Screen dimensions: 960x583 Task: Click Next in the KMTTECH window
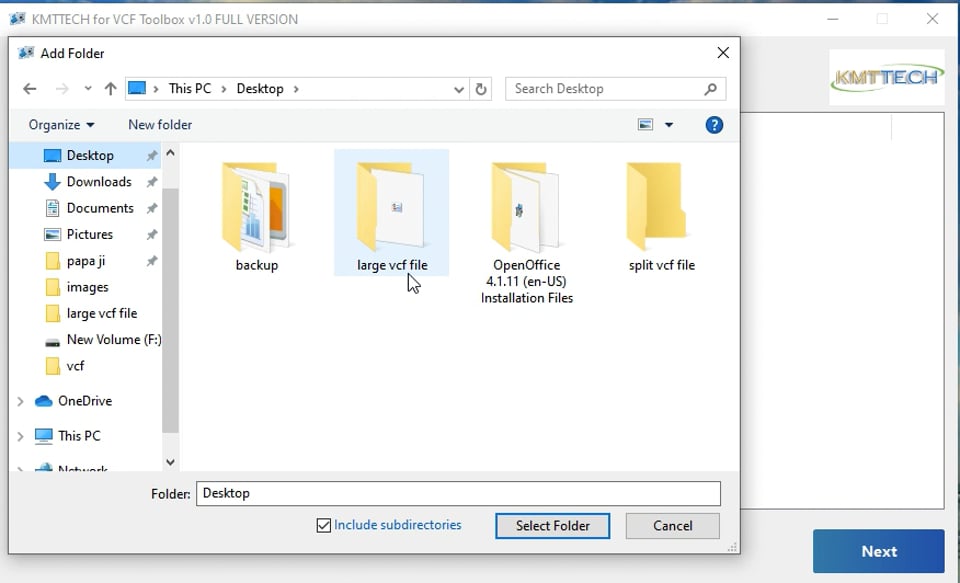879,551
